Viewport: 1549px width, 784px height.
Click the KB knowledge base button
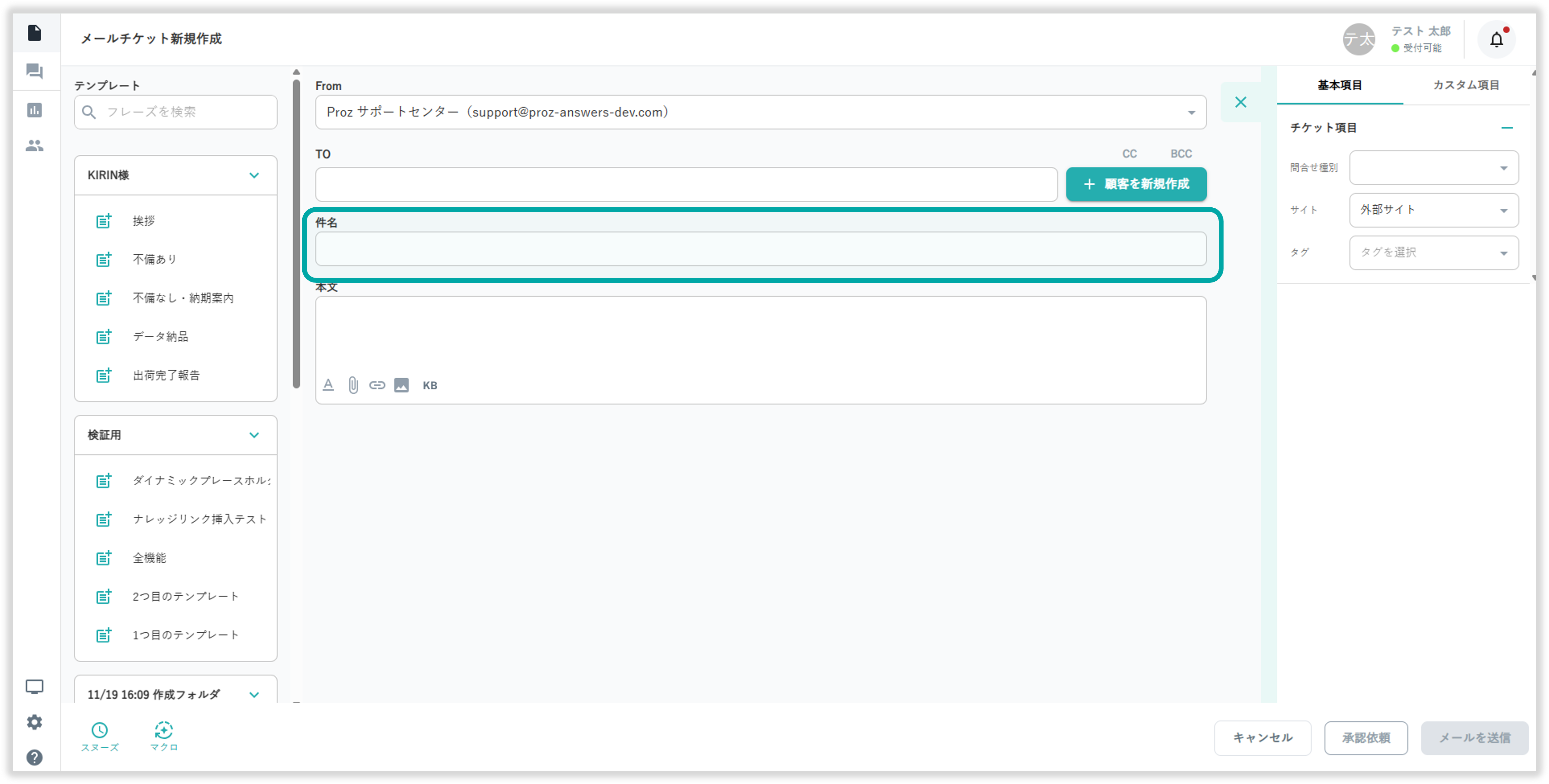click(x=429, y=385)
